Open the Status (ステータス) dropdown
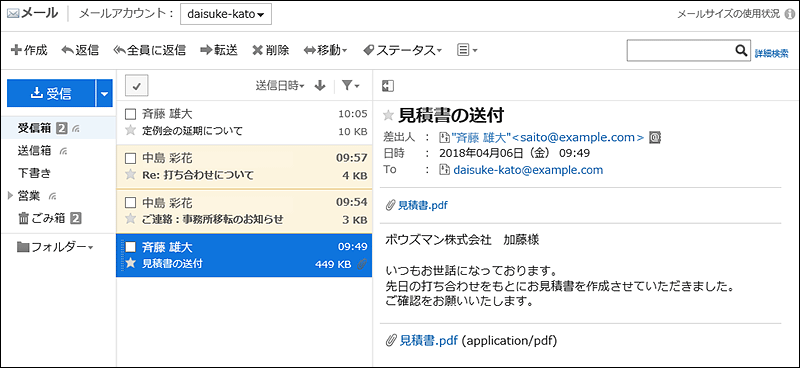The image size is (800, 368). (402, 50)
